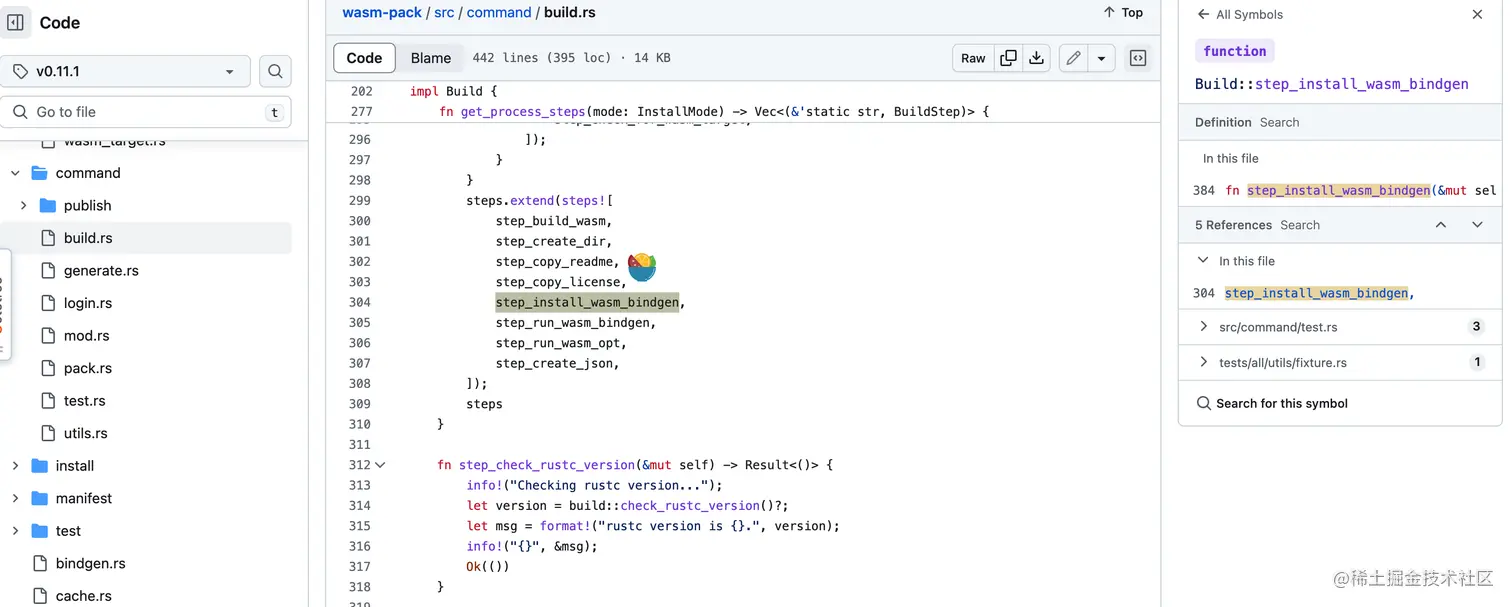Open definition at line 384 in symbols panel
This screenshot has width=1512, height=607.
(1340, 190)
